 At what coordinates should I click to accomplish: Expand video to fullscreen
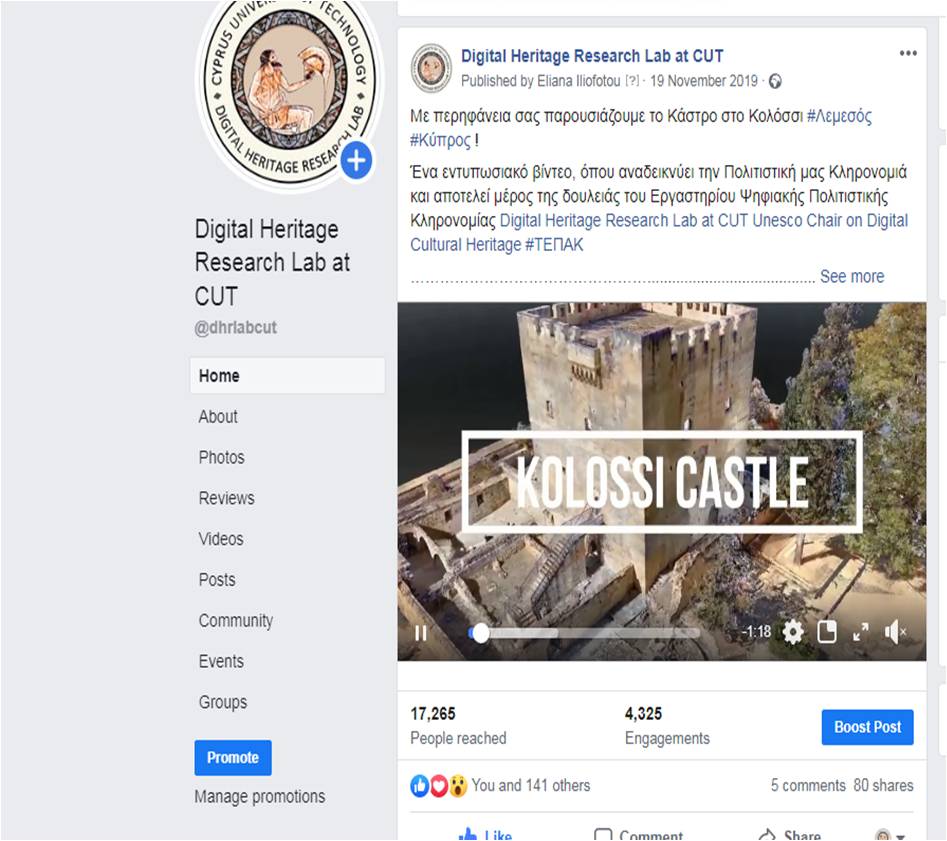pyautogui.click(x=861, y=632)
